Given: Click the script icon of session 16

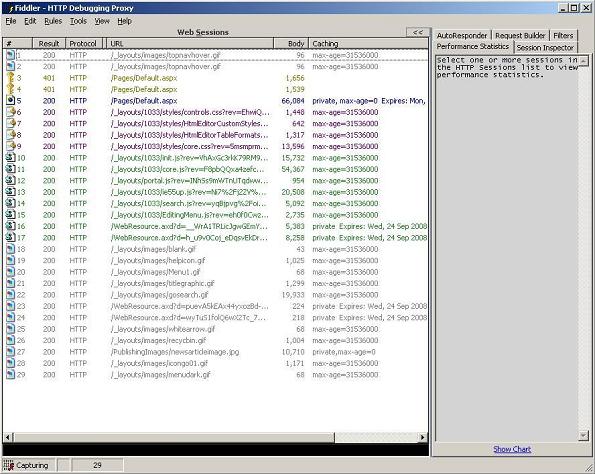Looking at the screenshot, I should (11, 226).
